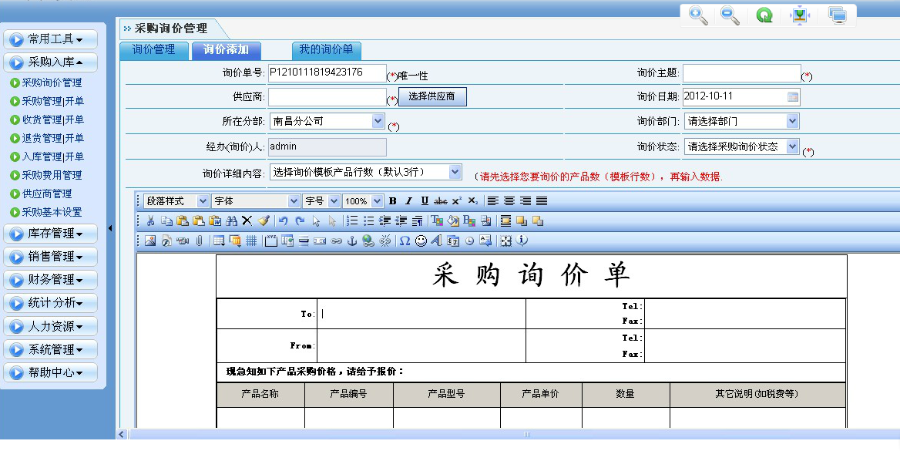Click the 询价主题 input field
900x451 pixels.
[742, 73]
